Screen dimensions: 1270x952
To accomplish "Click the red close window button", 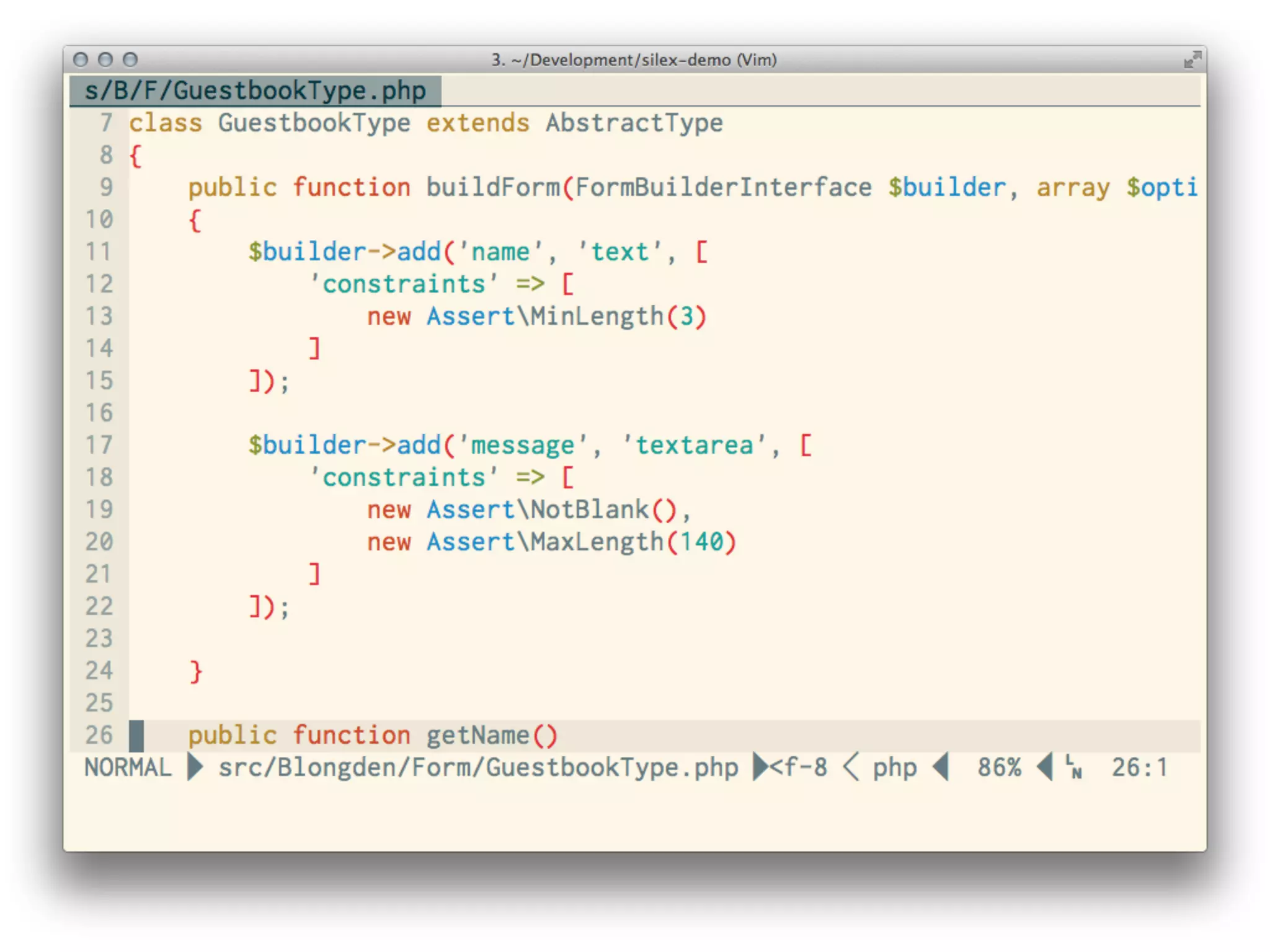I will [81, 59].
